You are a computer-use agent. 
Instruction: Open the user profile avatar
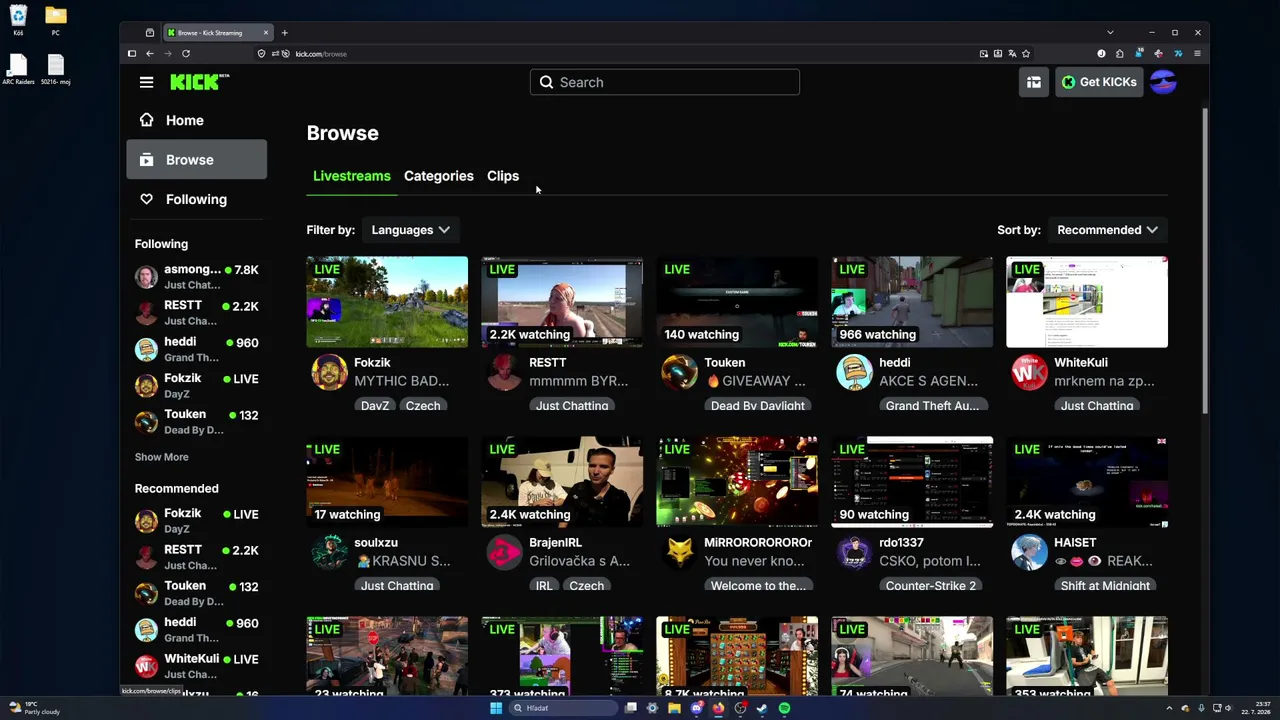click(1163, 82)
